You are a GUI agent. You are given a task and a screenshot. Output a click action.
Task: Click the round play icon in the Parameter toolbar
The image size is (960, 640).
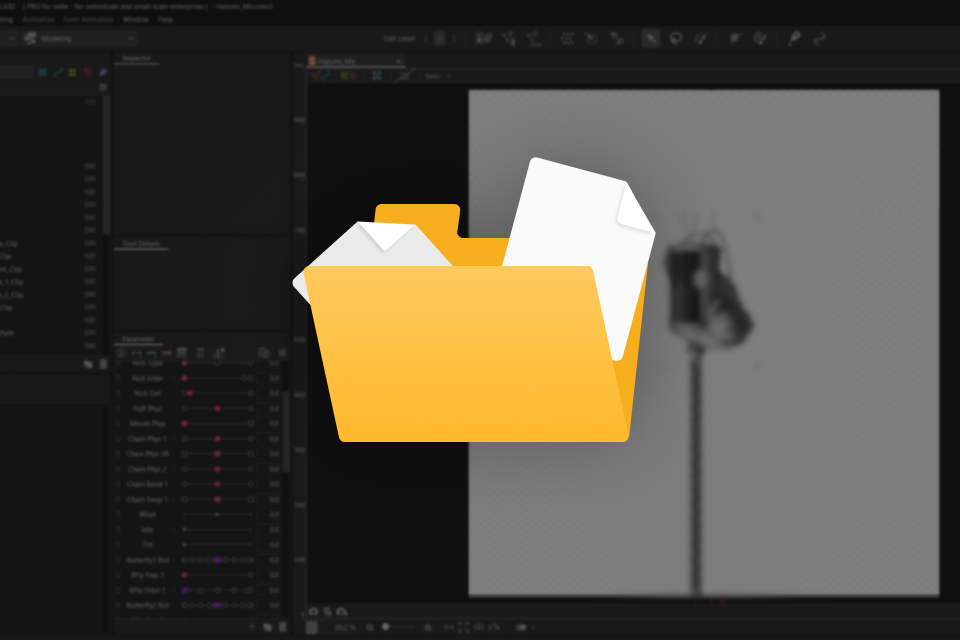click(x=121, y=353)
